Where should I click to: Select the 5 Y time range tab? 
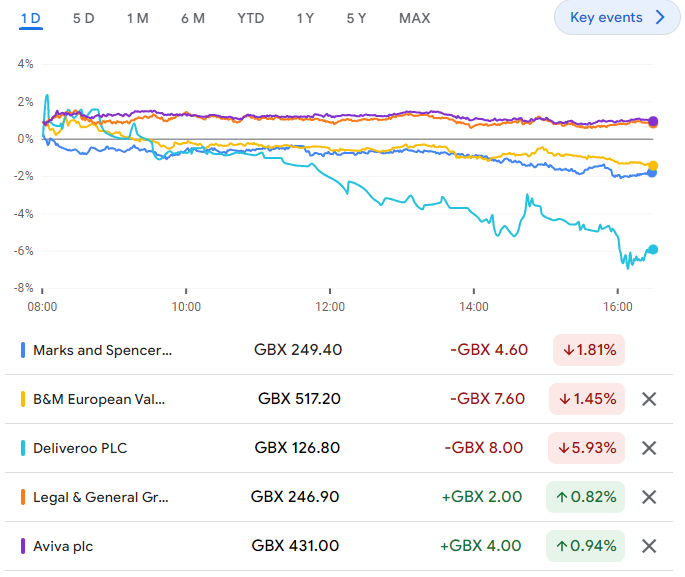(x=356, y=18)
